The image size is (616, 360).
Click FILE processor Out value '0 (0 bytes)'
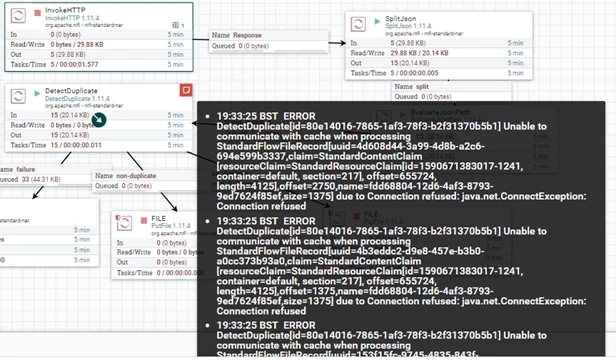click(171, 262)
